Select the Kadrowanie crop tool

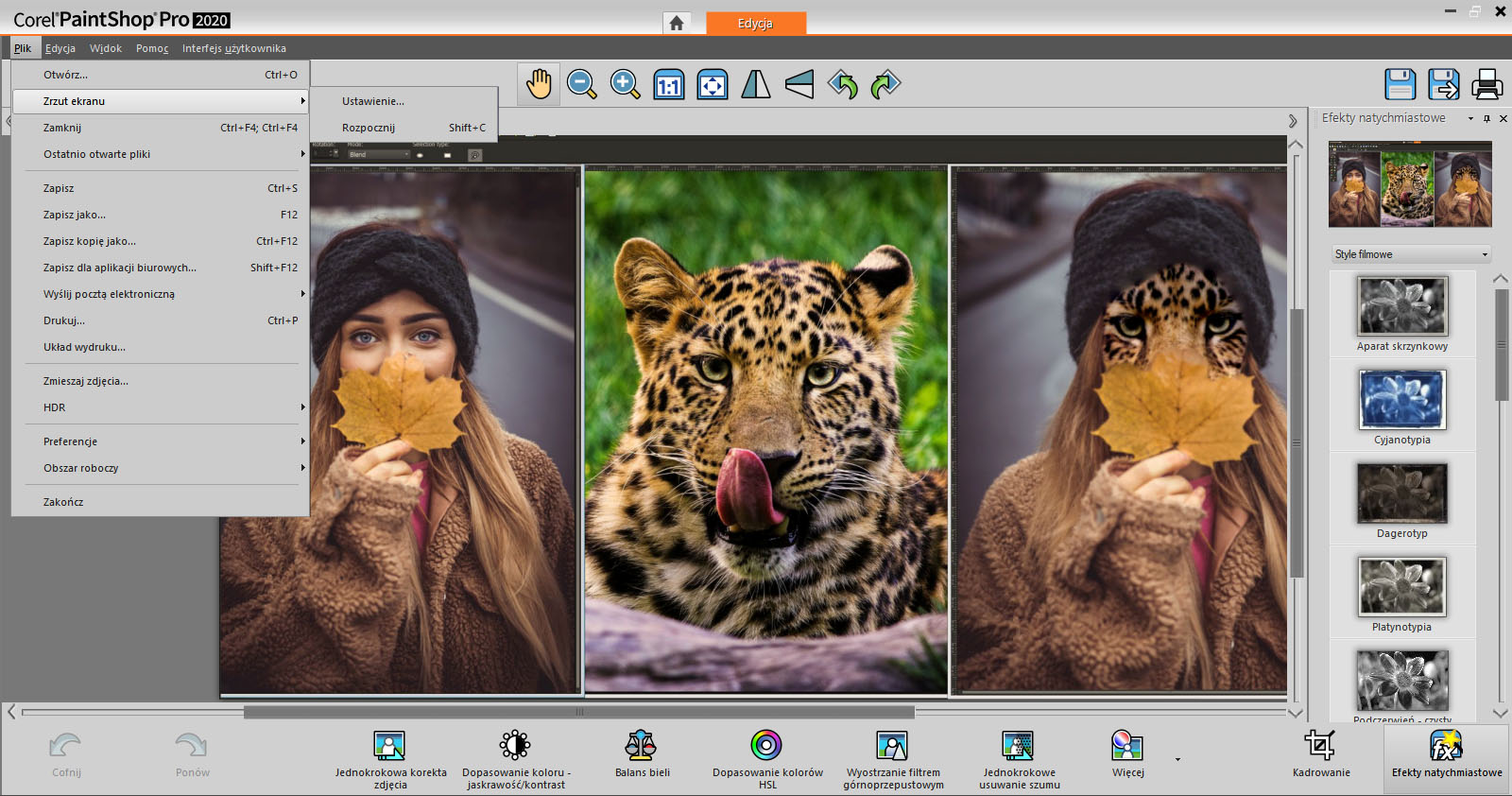[1321, 753]
